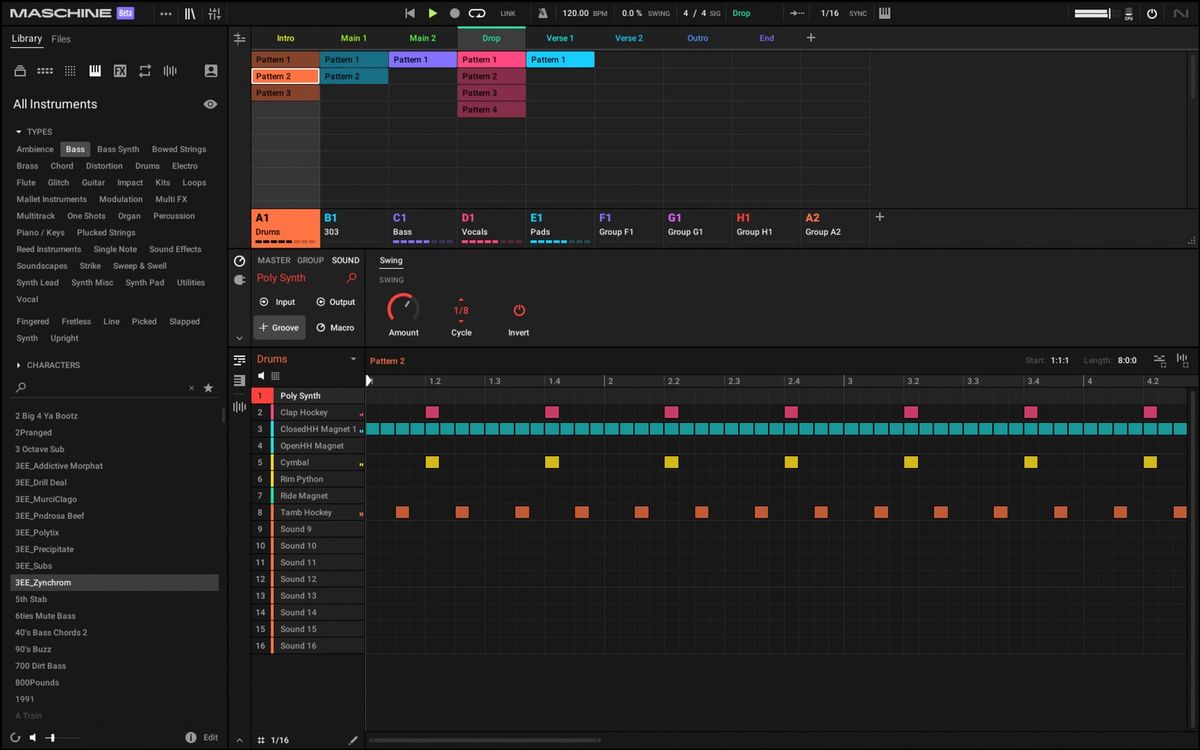The height and width of the screenshot is (750, 1200).
Task: Select the Keyboard/Instruments filter icon in Library toolbar
Action: (95, 71)
